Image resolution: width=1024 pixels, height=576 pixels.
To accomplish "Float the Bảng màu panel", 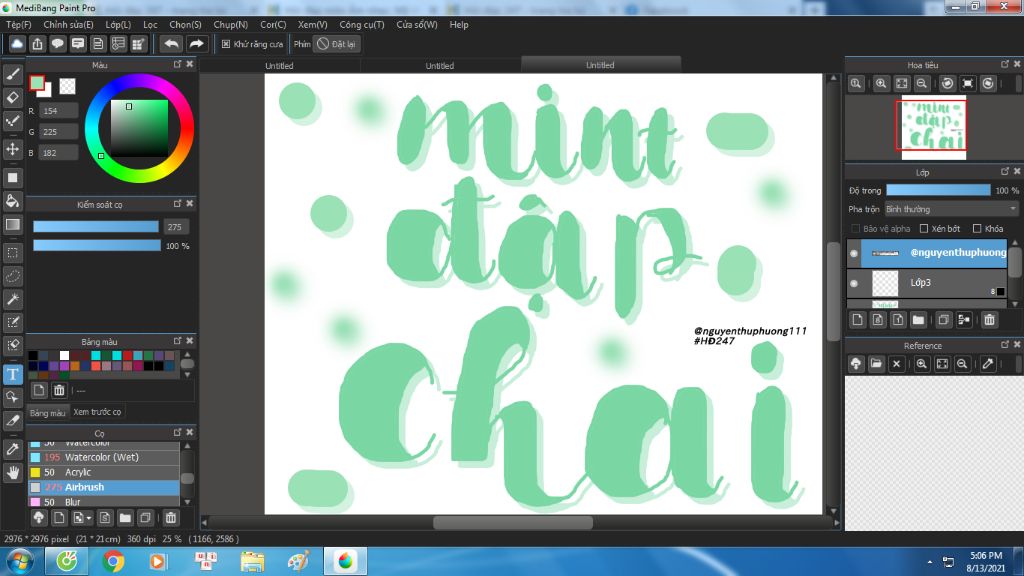I will (x=178, y=341).
